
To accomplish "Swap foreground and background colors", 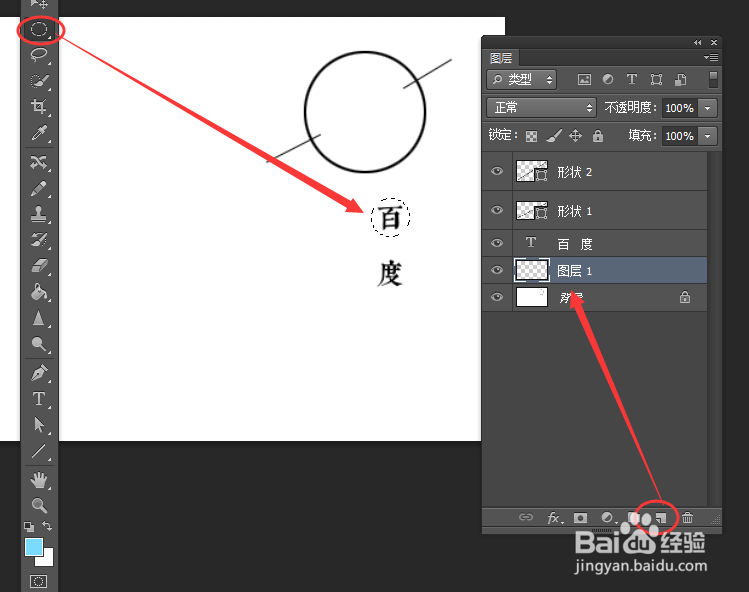I will tap(47, 526).
